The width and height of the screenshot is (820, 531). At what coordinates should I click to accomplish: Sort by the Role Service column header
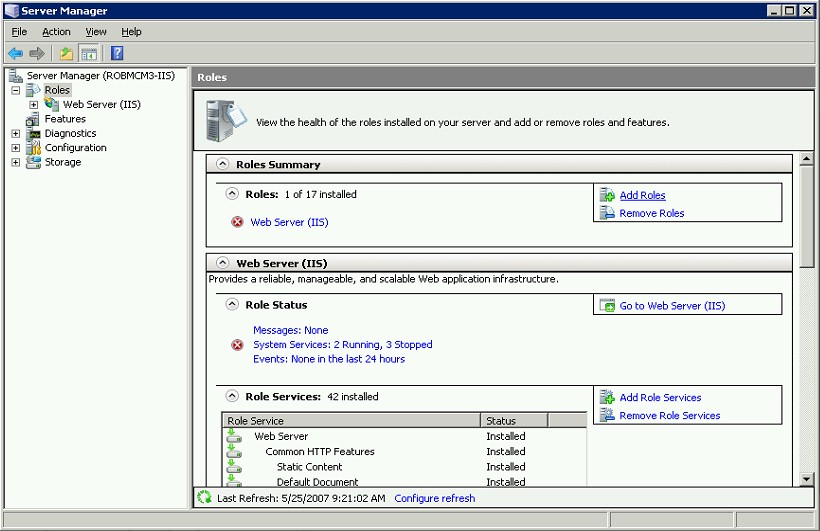pyautogui.click(x=351, y=421)
